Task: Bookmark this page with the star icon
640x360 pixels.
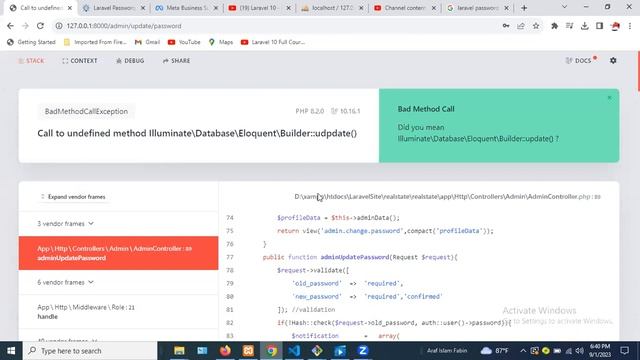Action: [x=536, y=26]
